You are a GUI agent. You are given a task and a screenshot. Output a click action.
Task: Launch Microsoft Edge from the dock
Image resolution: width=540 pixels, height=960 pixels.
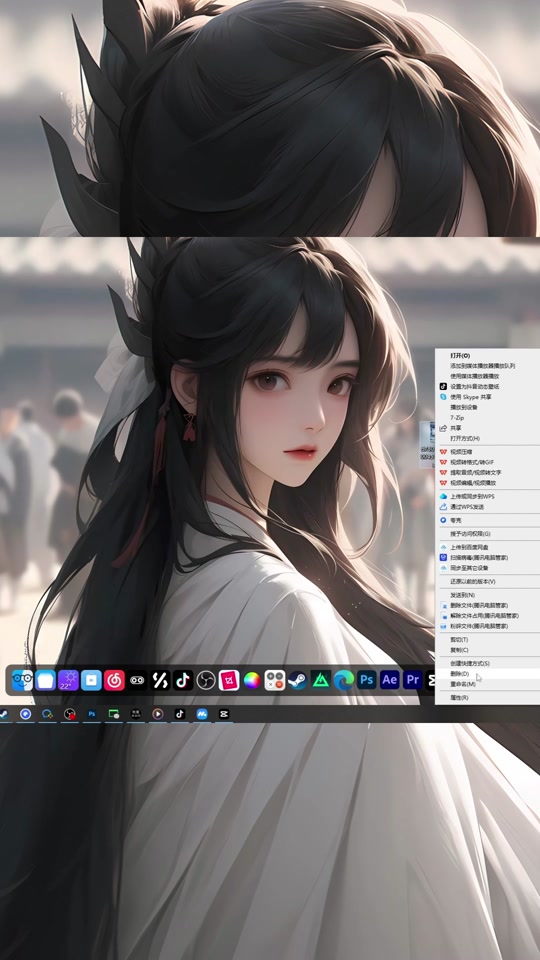(x=344, y=680)
